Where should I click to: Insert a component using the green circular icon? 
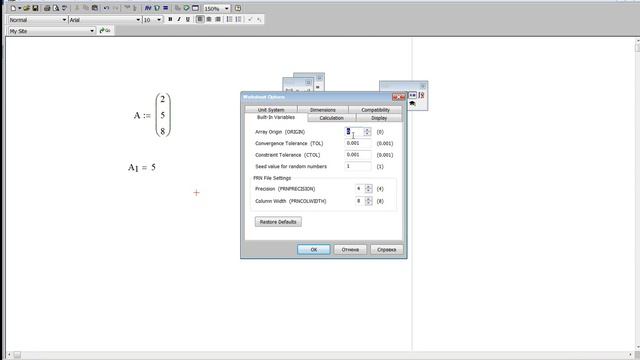pyautogui.click(x=186, y=8)
